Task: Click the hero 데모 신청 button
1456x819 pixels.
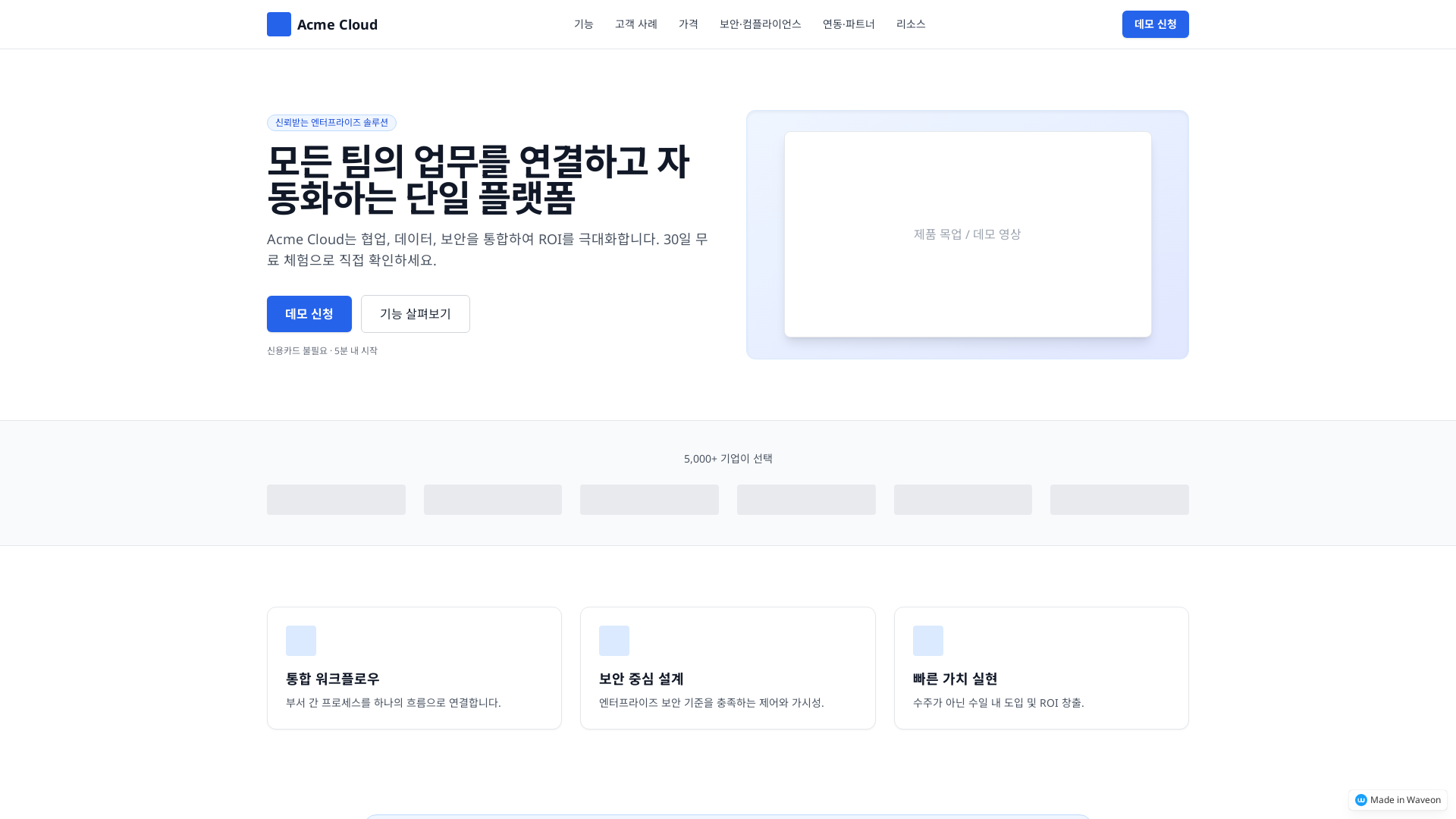Action: click(309, 313)
